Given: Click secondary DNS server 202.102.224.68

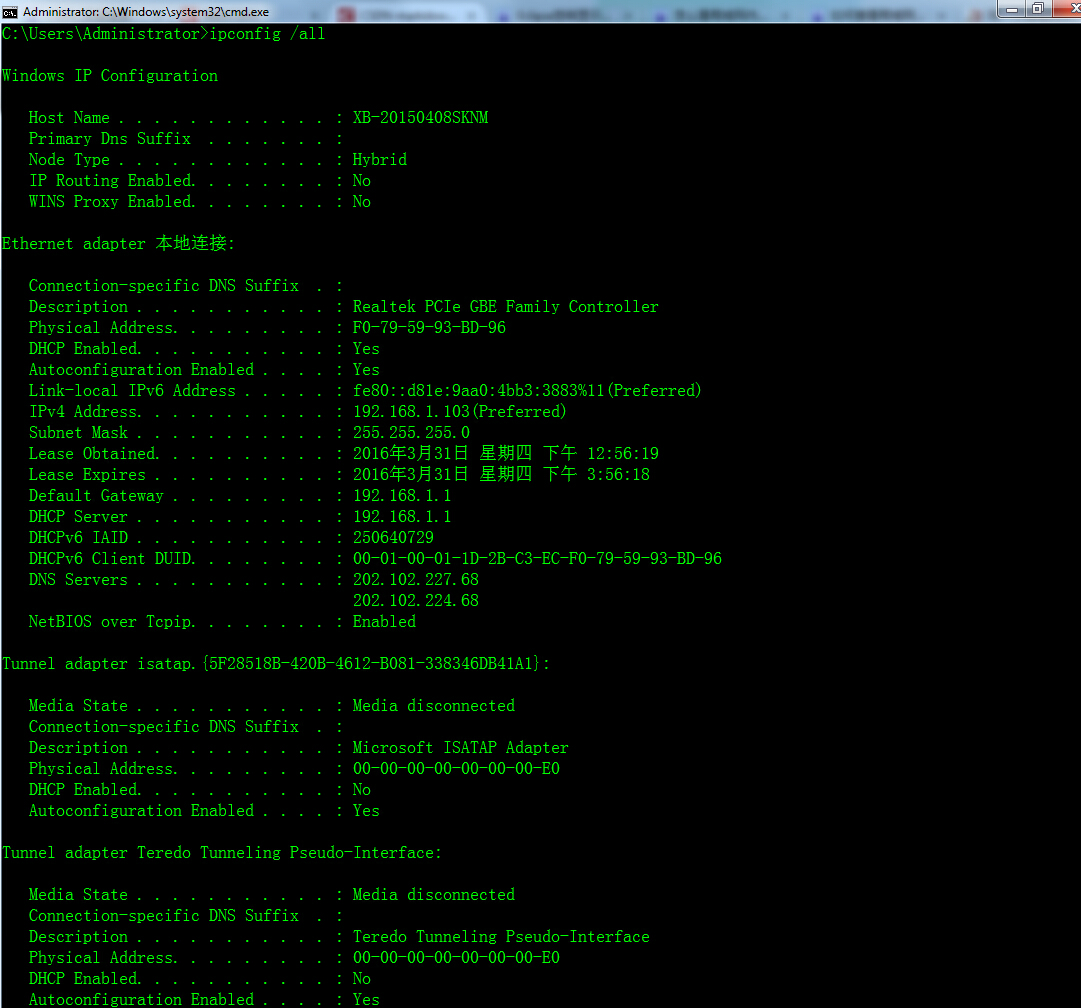Looking at the screenshot, I should pyautogui.click(x=416, y=601).
